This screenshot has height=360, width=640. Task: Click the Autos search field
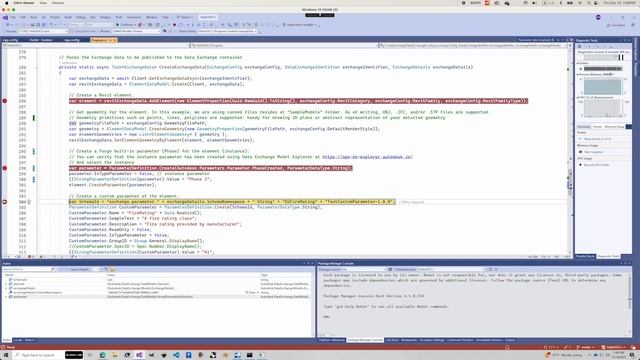click(x=27, y=269)
